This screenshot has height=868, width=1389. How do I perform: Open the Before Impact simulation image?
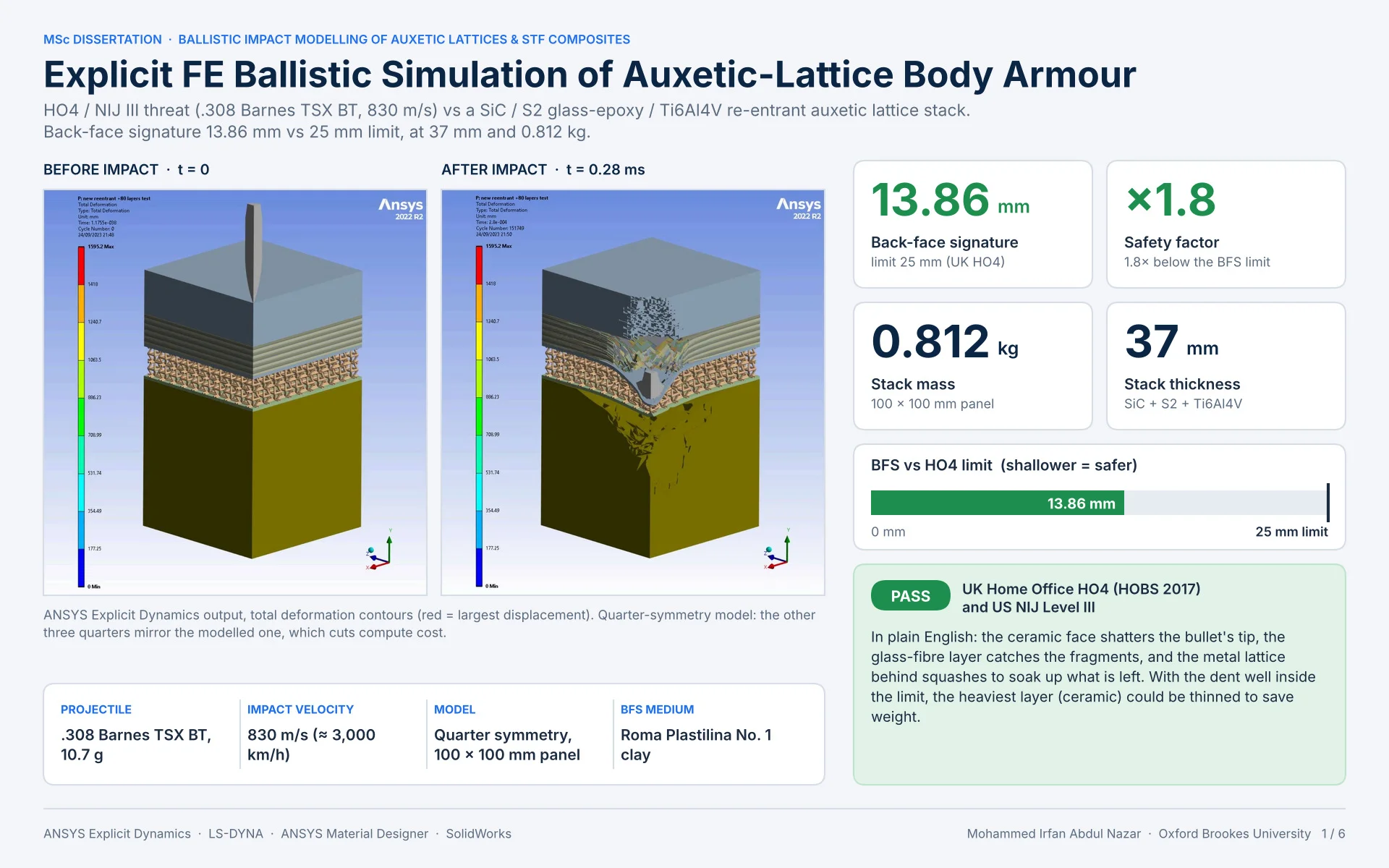235,393
